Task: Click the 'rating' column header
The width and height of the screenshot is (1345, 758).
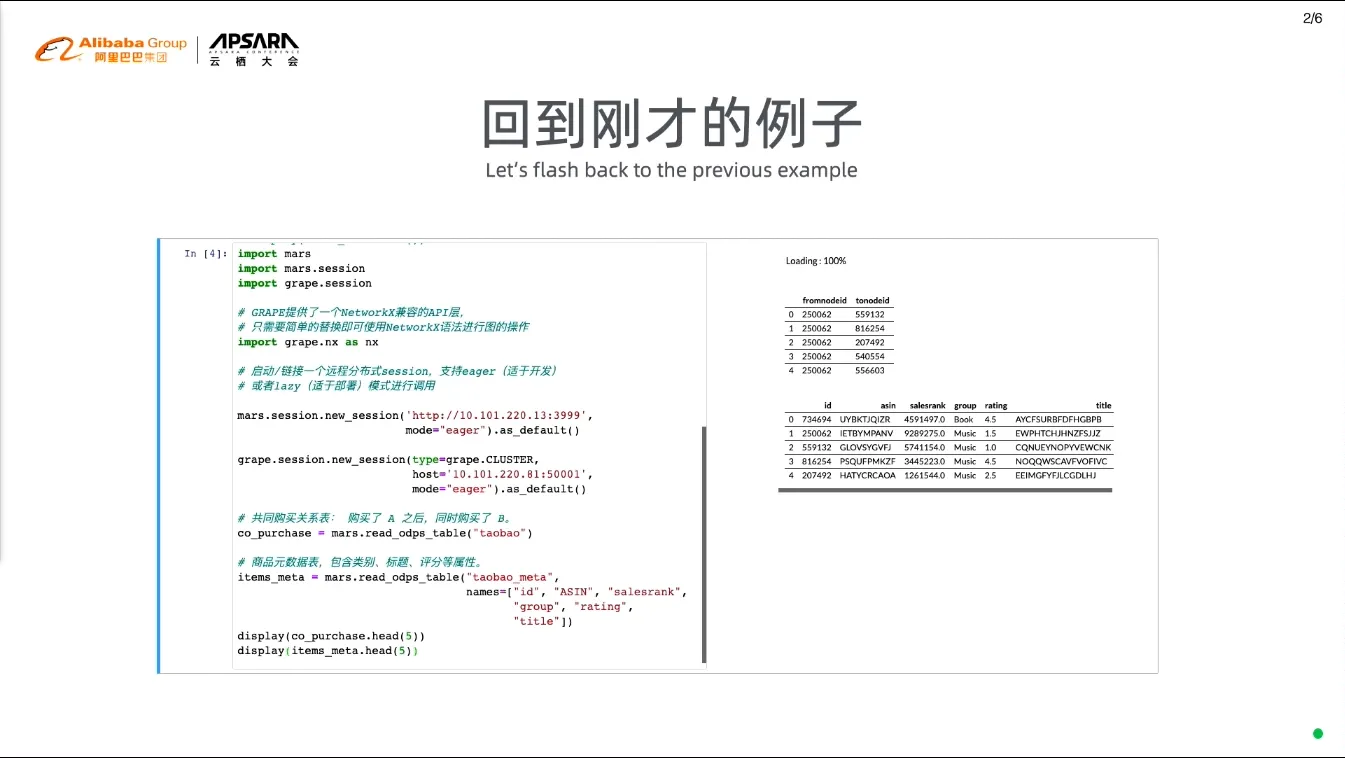Action: [996, 406]
